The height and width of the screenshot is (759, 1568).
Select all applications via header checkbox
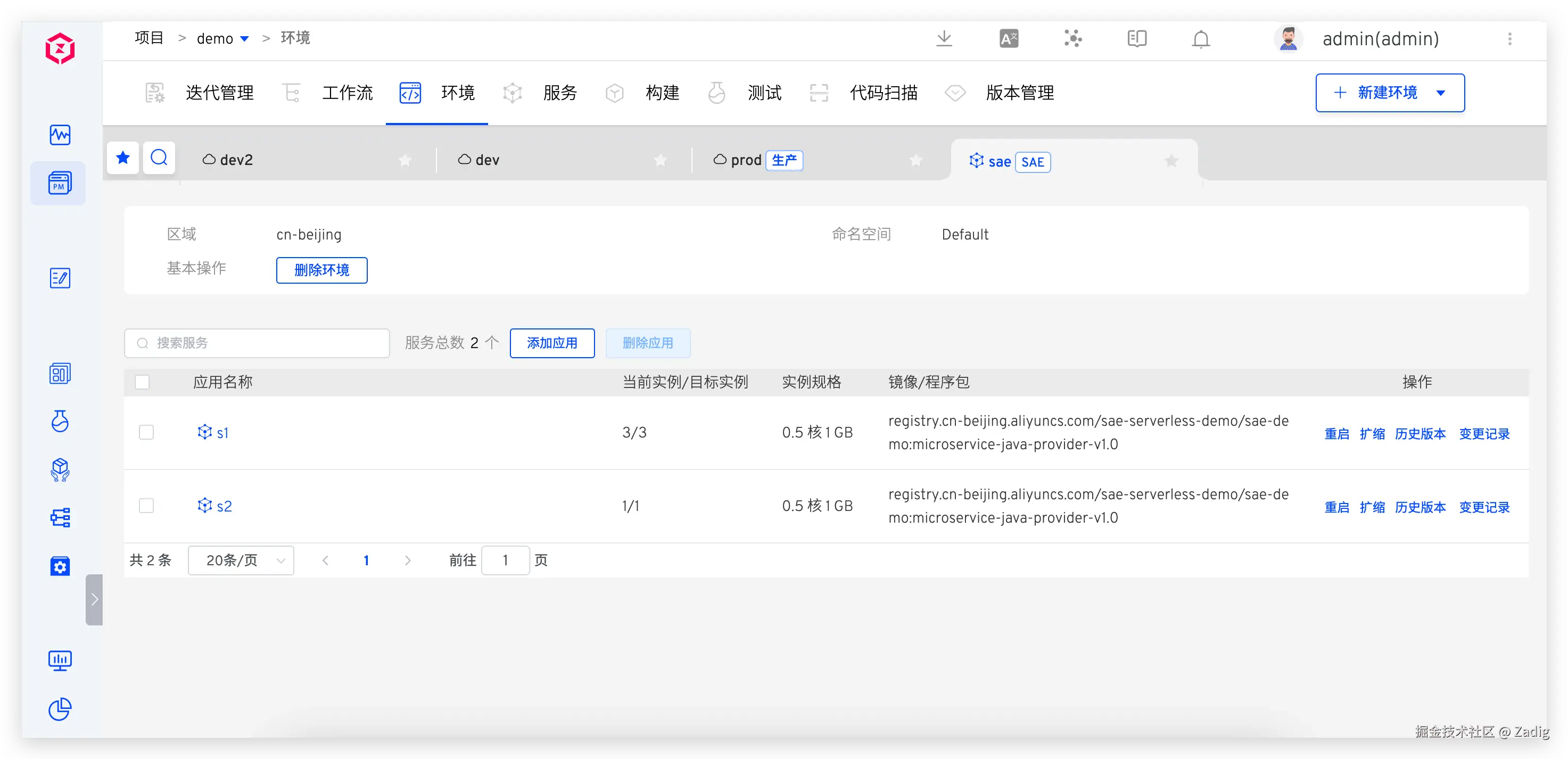click(x=142, y=382)
